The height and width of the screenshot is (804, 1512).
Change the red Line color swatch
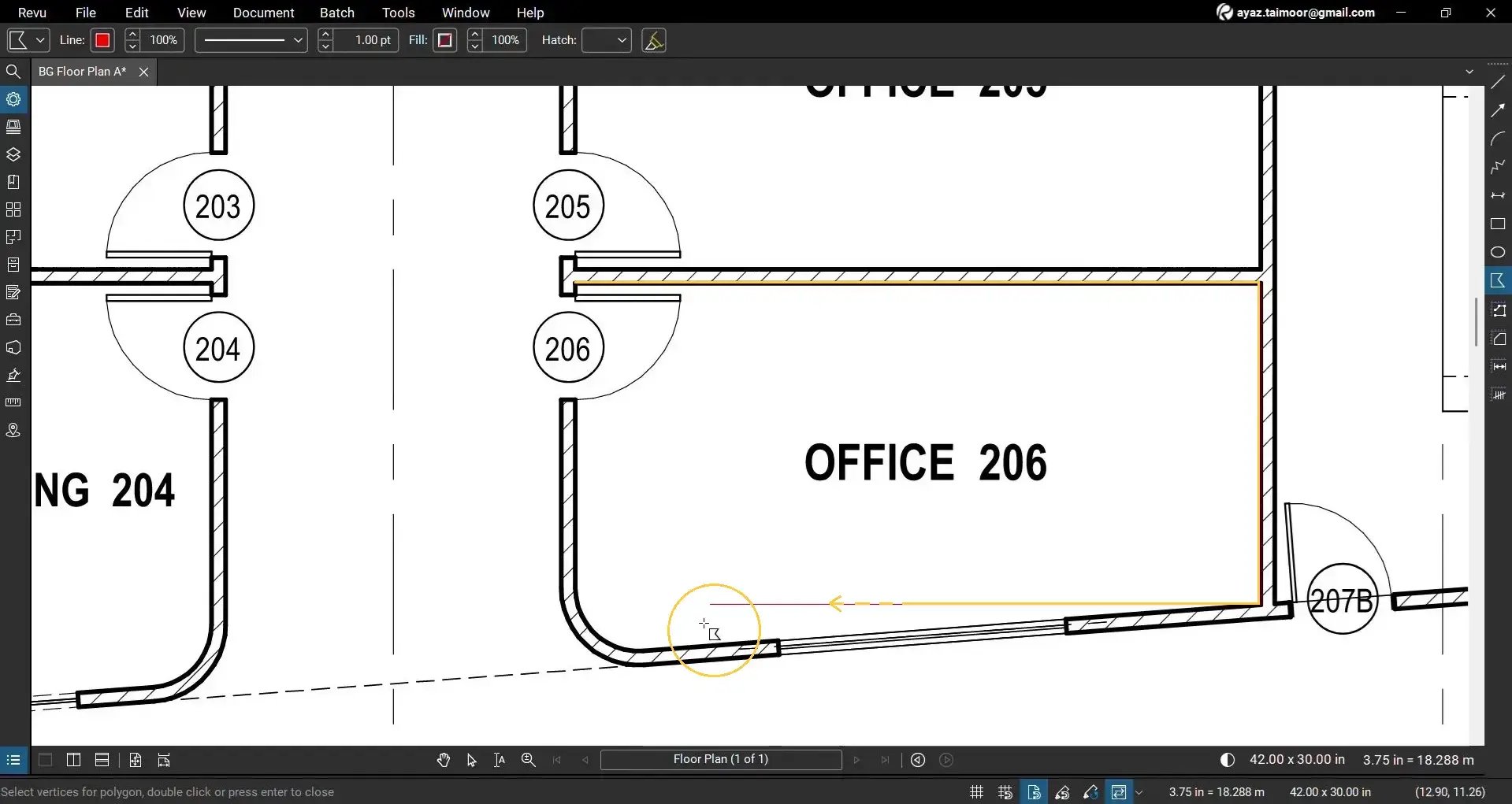(x=102, y=40)
